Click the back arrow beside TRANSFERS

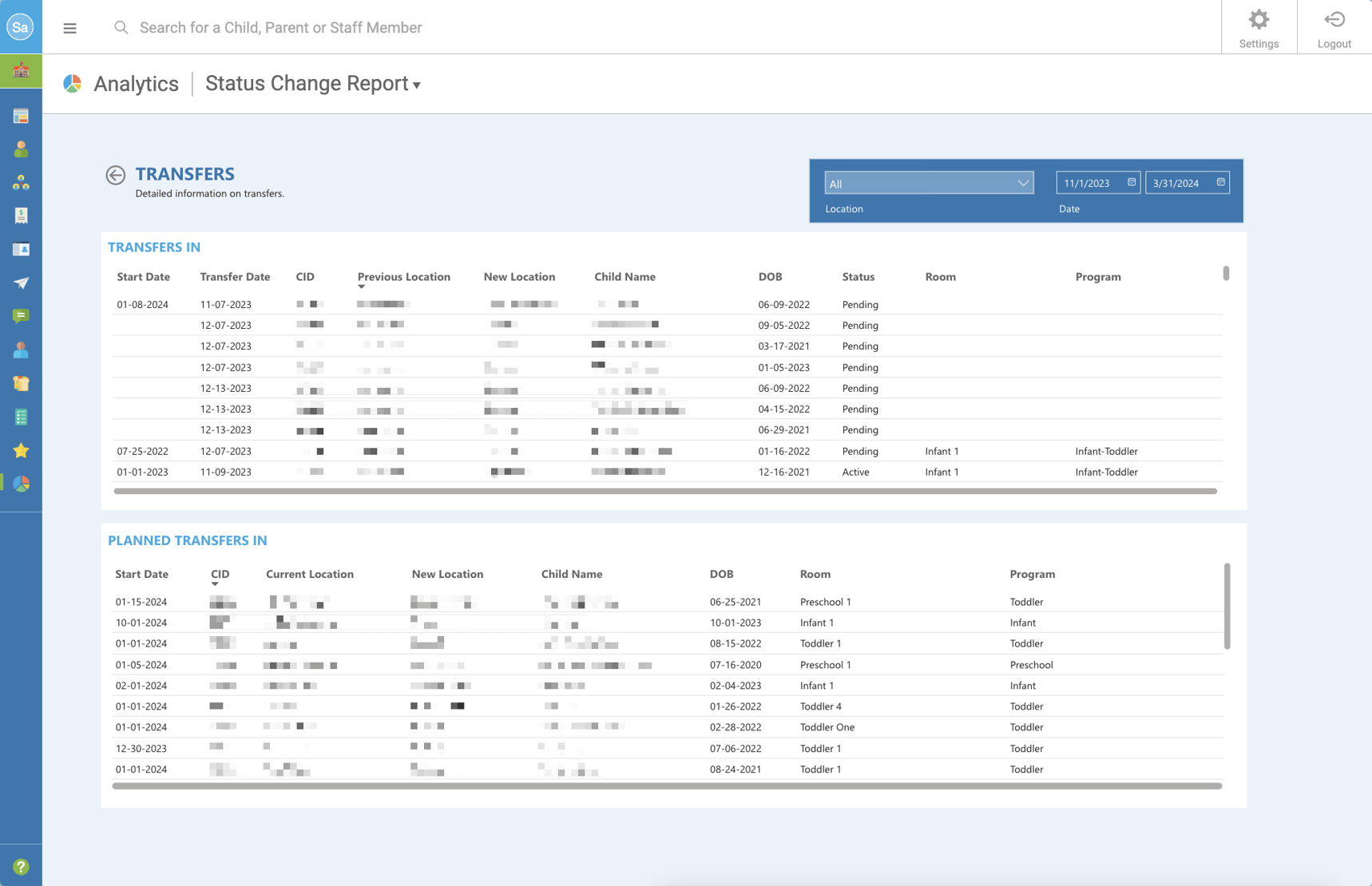117,174
